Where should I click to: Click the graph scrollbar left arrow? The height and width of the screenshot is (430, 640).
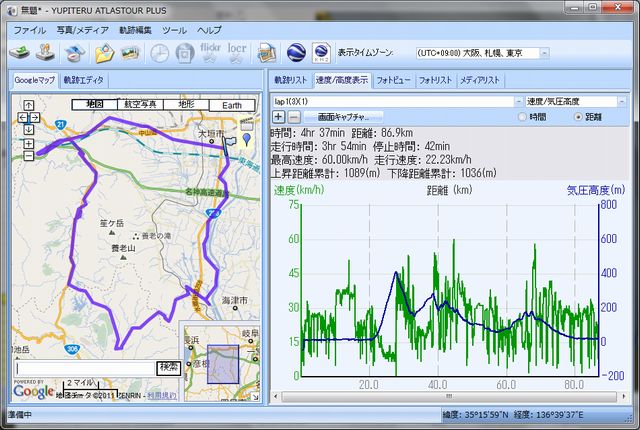click(276, 396)
